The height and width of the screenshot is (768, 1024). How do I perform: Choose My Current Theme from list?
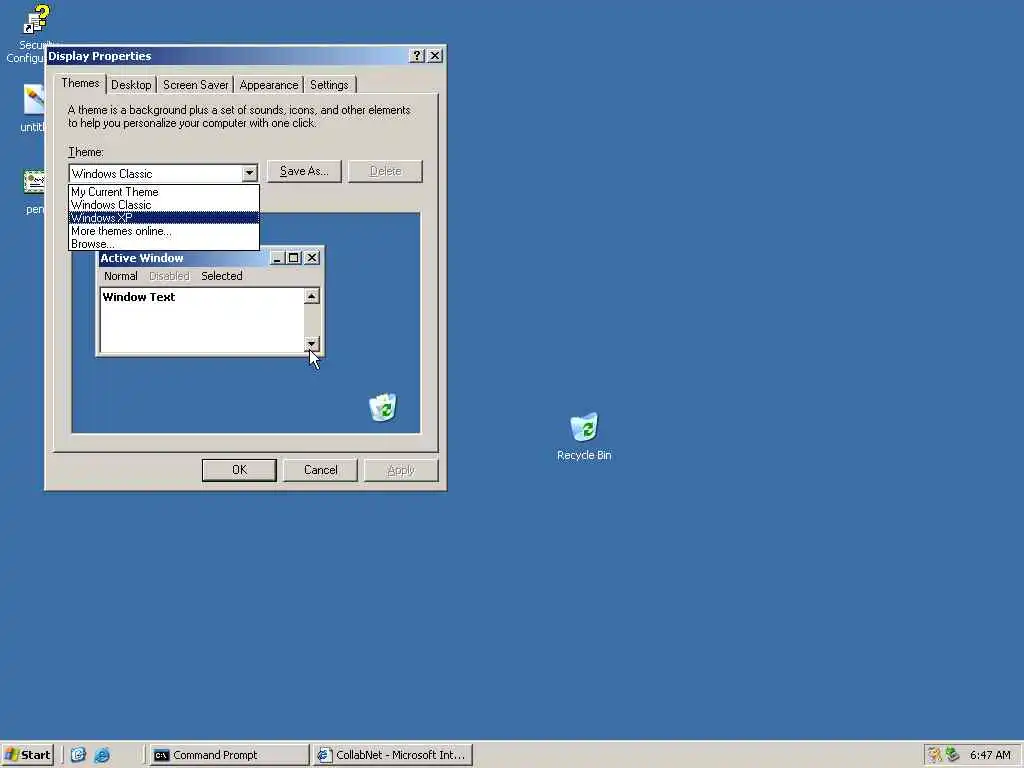[164, 192]
